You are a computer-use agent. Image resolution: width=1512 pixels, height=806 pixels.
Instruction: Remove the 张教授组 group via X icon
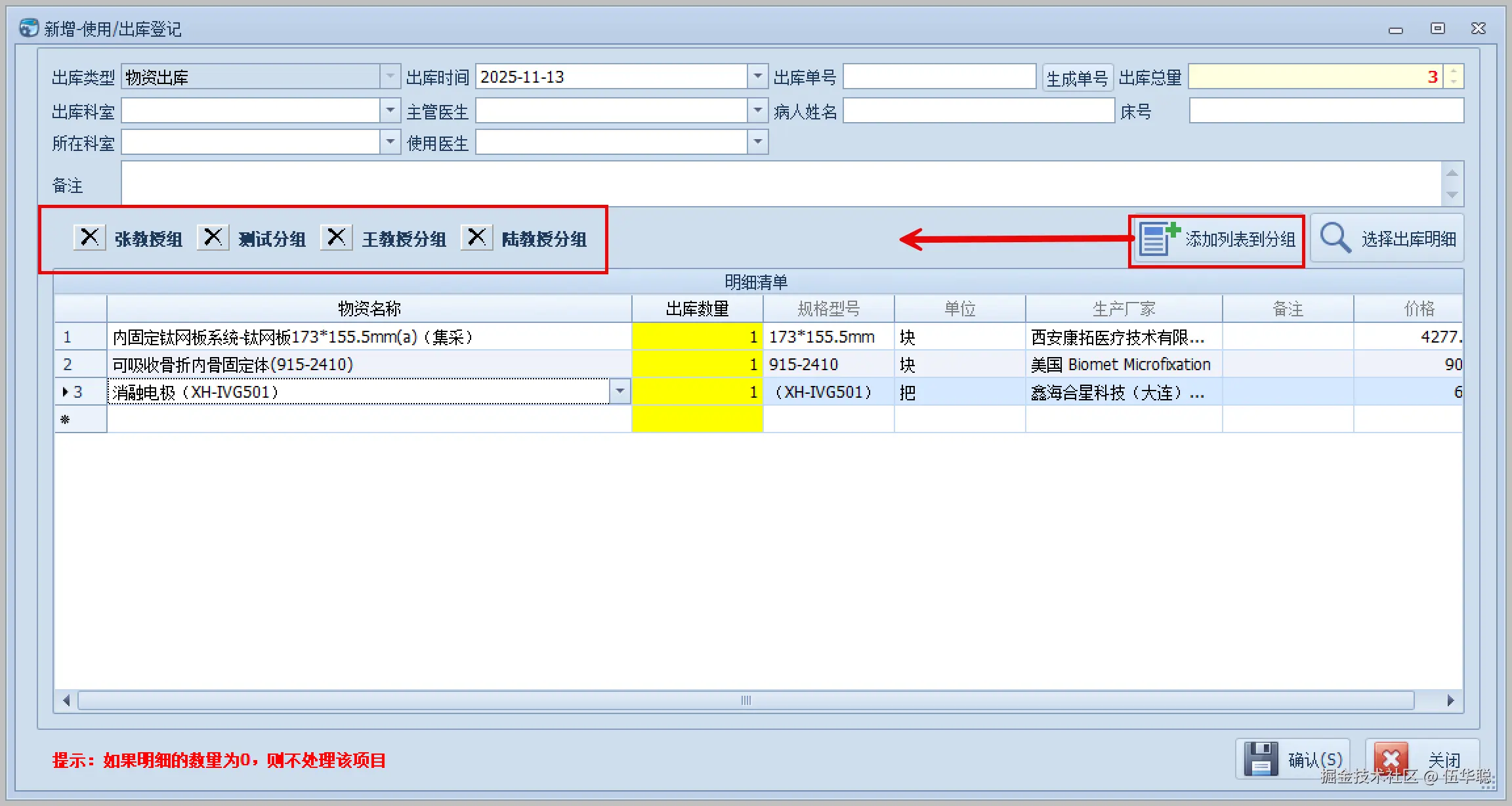90,237
